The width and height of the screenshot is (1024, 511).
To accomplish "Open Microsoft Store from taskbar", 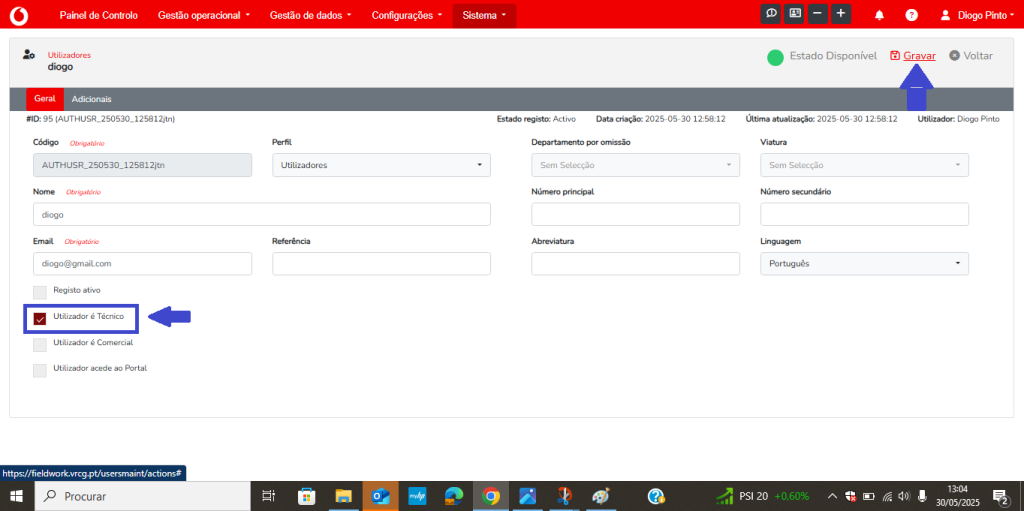I will pos(307,497).
